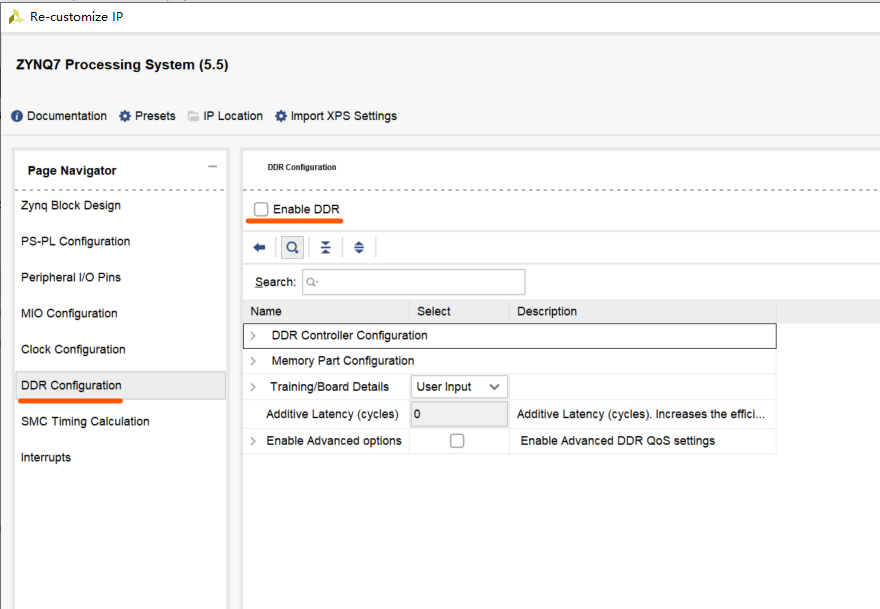Viewport: 880px width, 609px height.
Task: Open the Interrupts page
Action: pyautogui.click(x=46, y=457)
